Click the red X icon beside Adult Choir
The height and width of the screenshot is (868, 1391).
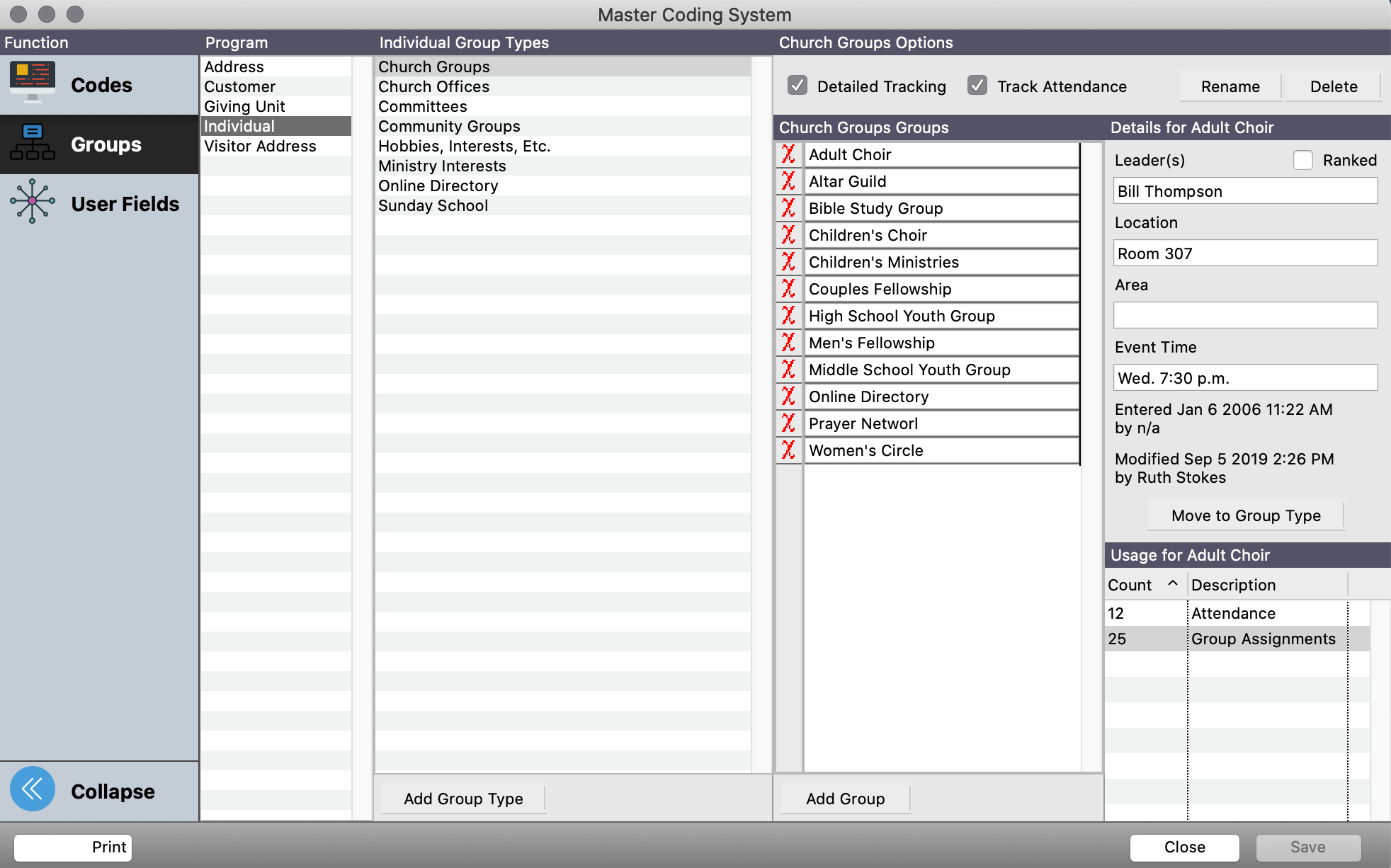coord(788,154)
